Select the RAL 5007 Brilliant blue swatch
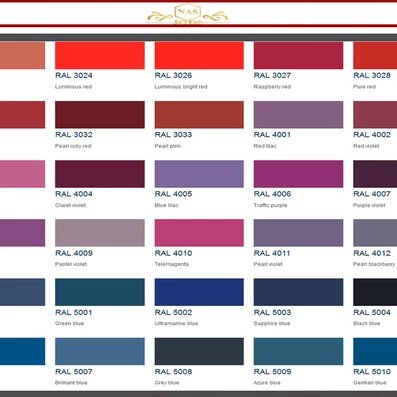This screenshot has height=397, width=397. 100,351
